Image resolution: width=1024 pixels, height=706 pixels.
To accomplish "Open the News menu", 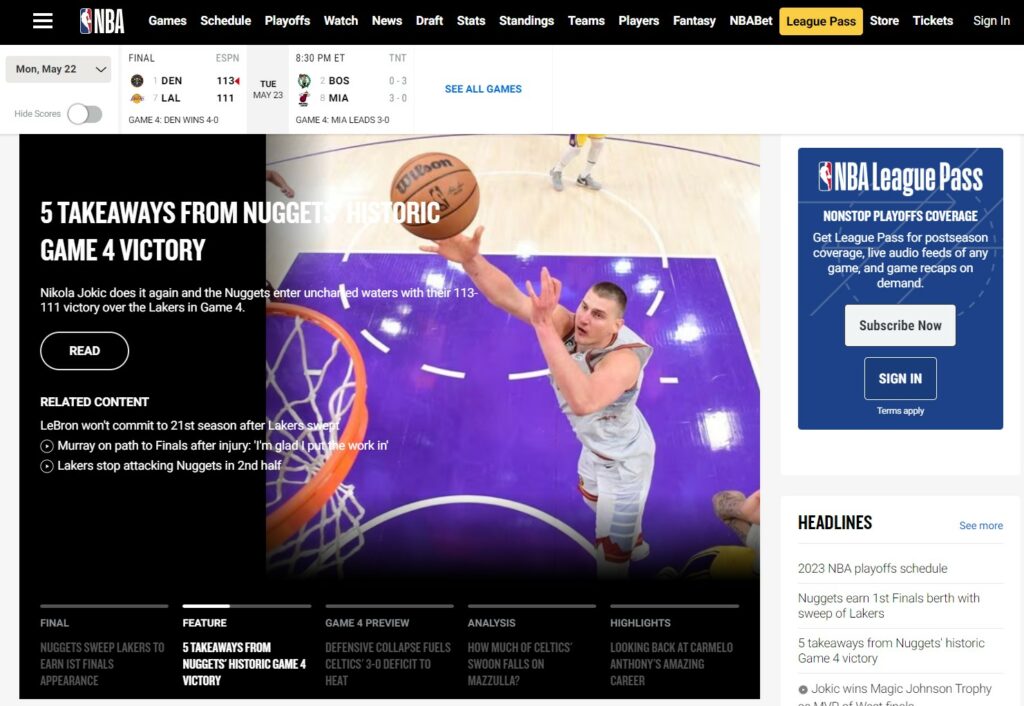I will pyautogui.click(x=387, y=21).
